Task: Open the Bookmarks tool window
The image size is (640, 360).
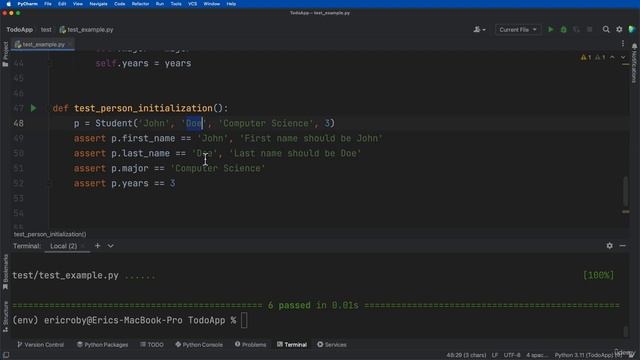Action: pyautogui.click(x=5, y=272)
